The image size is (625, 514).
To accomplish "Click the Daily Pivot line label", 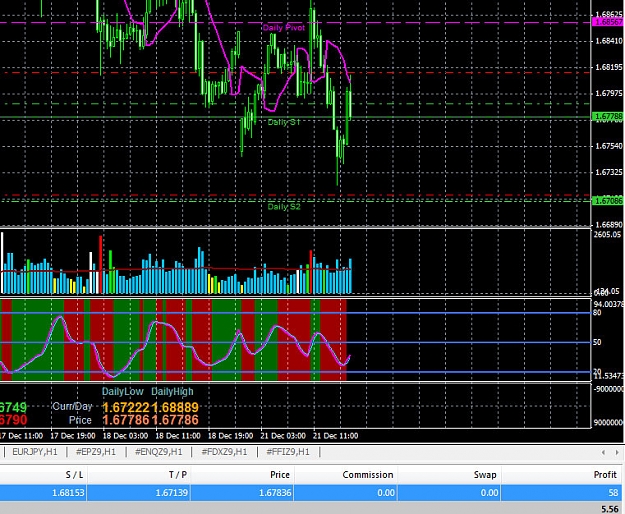I will (x=284, y=27).
